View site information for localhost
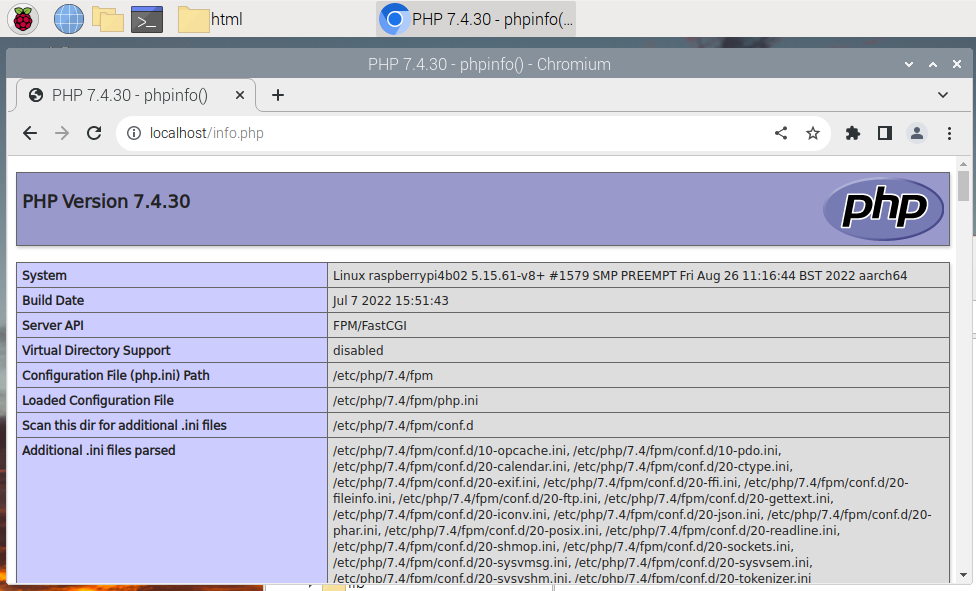Viewport: 976px width, 591px height. point(134,133)
